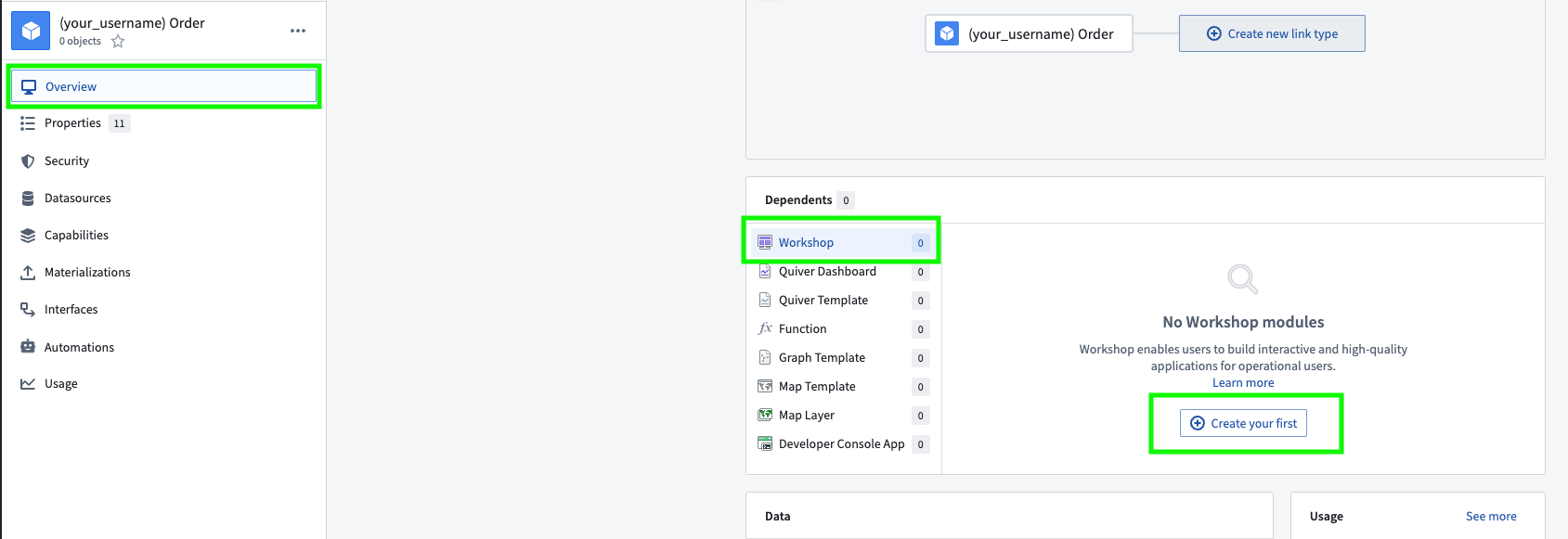Open the three-dot more options menu
Screen dimensions: 1568x539
[298, 31]
